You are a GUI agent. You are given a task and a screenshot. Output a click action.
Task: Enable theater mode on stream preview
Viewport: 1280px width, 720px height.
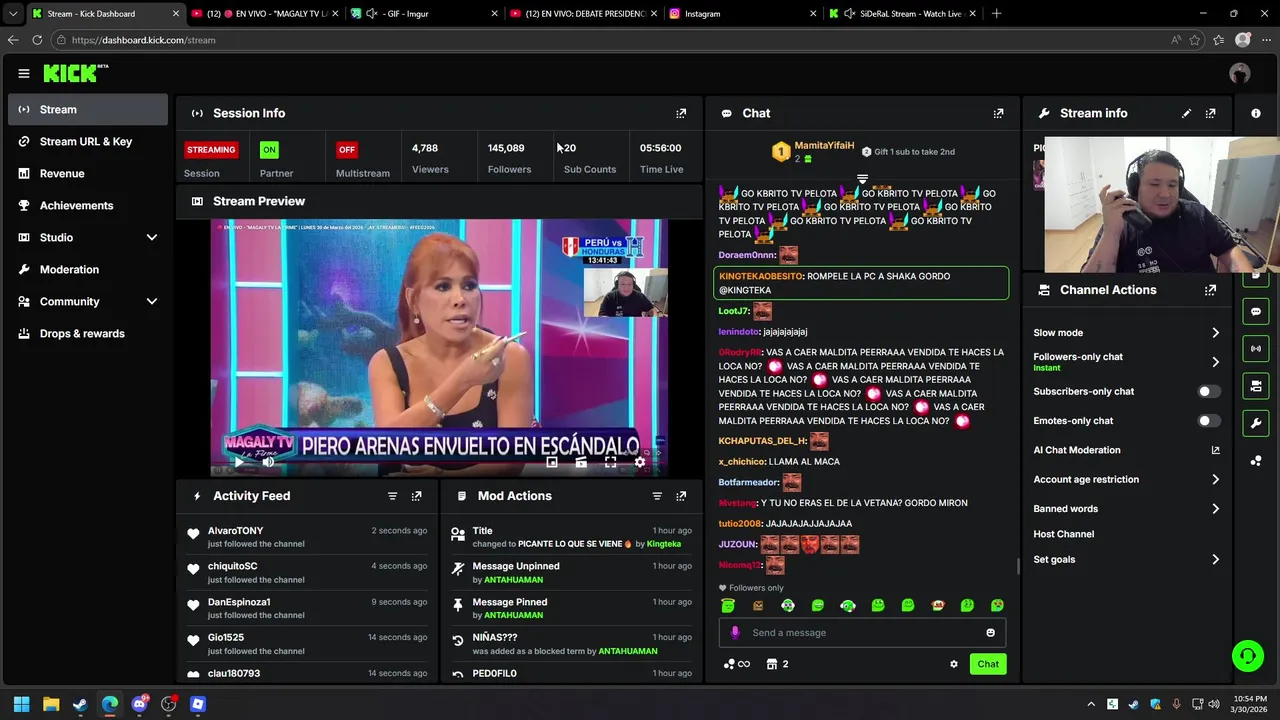click(x=581, y=462)
